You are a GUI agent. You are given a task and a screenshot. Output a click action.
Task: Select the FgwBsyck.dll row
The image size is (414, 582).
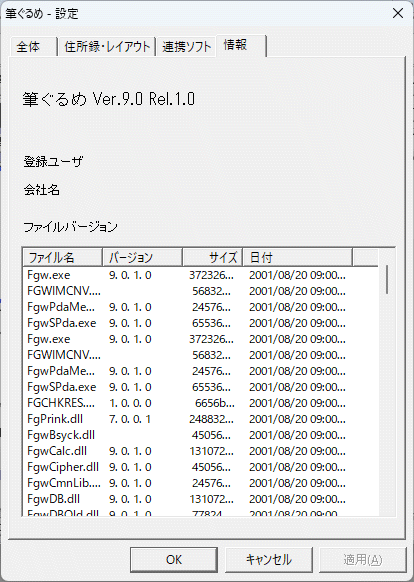pyautogui.click(x=201, y=435)
